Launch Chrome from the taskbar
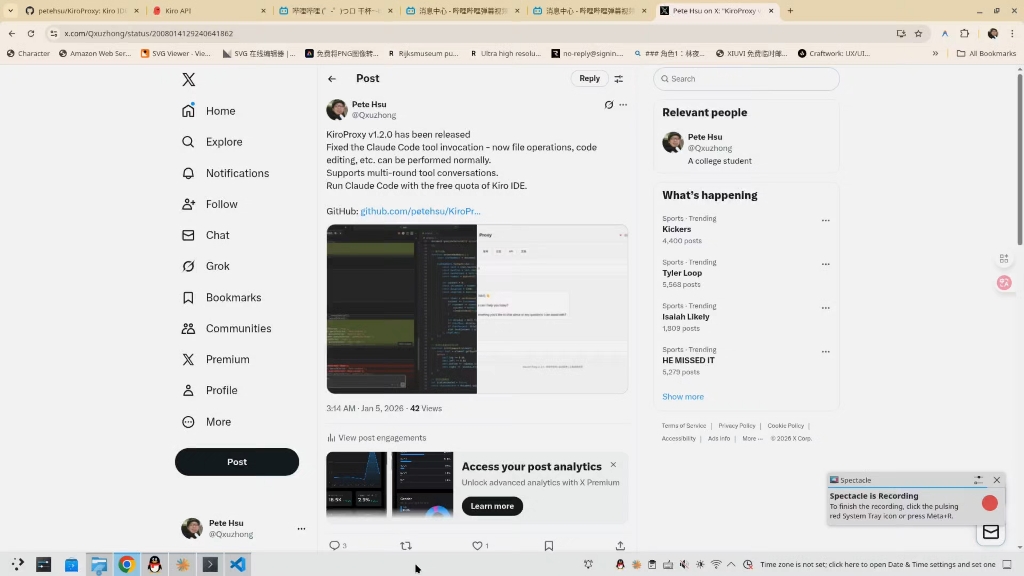Screen dimensions: 1024x576 (x=127, y=564)
